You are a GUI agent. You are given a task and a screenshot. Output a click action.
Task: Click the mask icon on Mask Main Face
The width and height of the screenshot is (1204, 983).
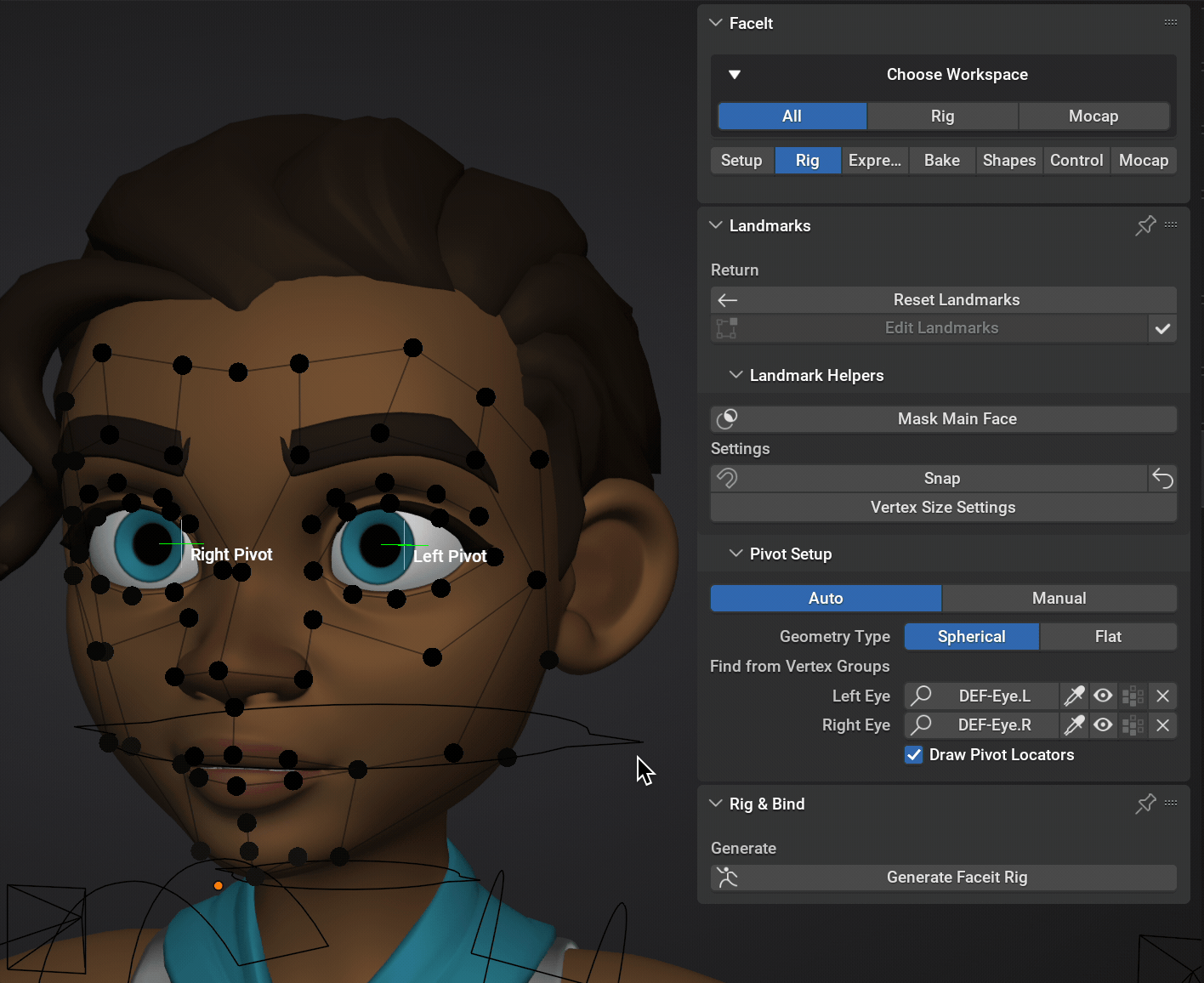point(728,418)
